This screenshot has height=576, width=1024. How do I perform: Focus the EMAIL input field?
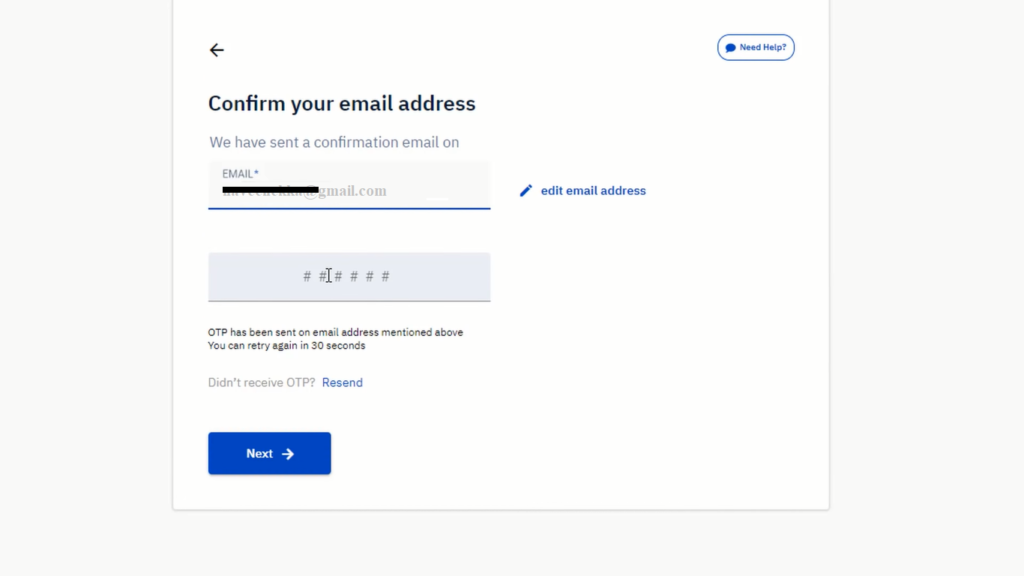coord(349,185)
